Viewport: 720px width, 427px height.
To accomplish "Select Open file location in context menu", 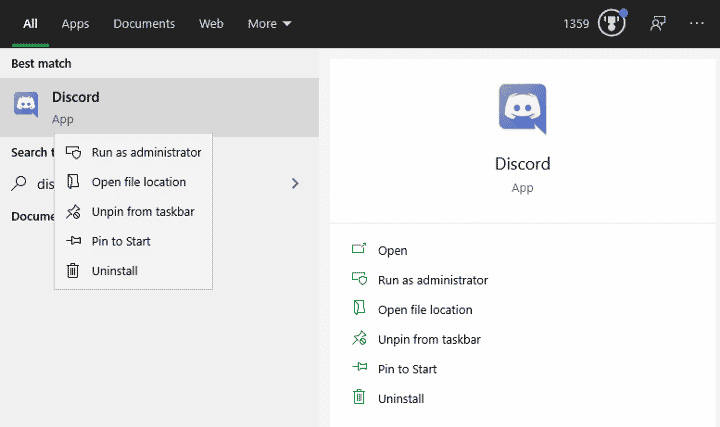I will (x=138, y=182).
